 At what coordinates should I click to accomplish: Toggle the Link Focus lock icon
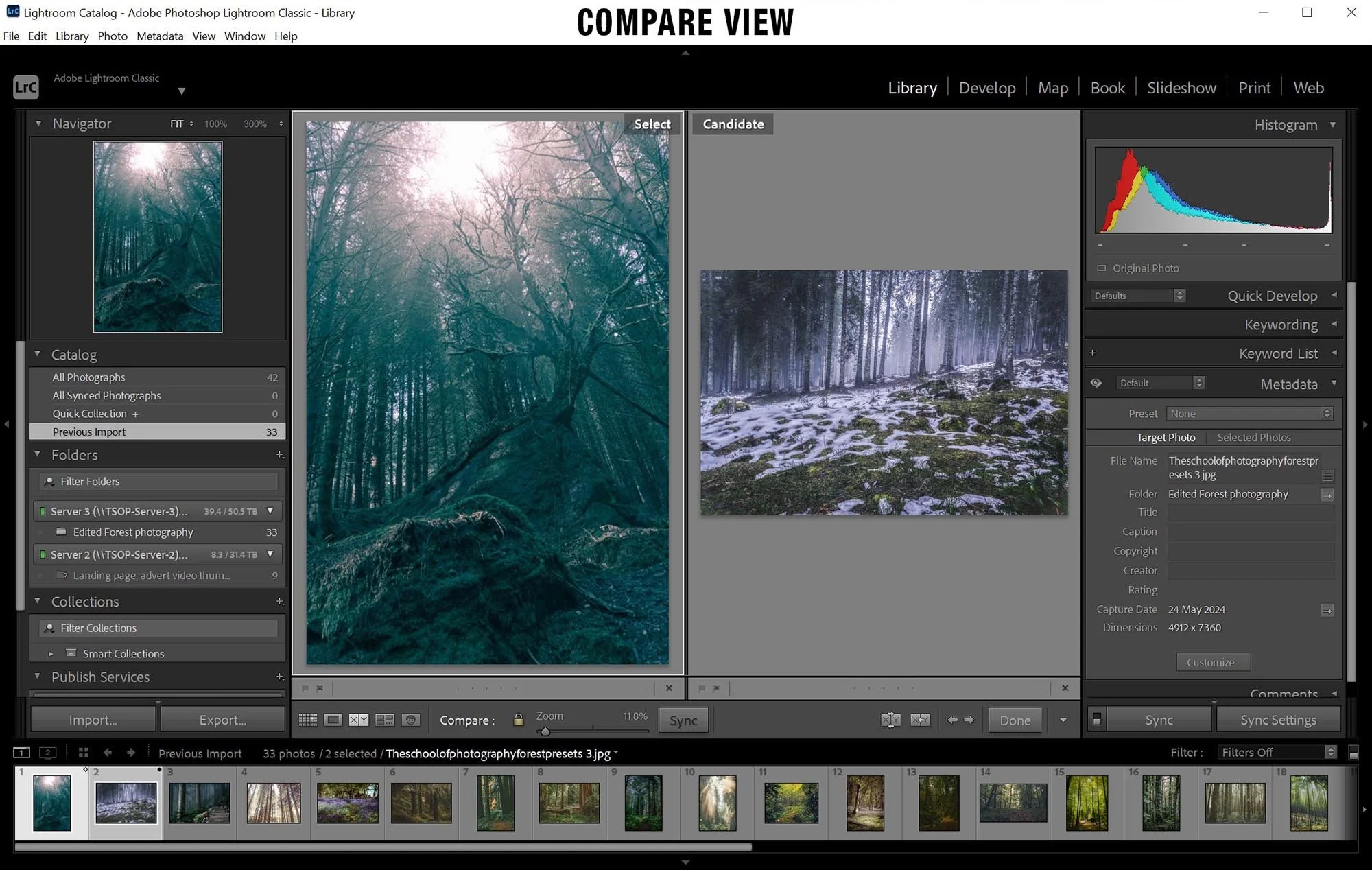coord(519,720)
